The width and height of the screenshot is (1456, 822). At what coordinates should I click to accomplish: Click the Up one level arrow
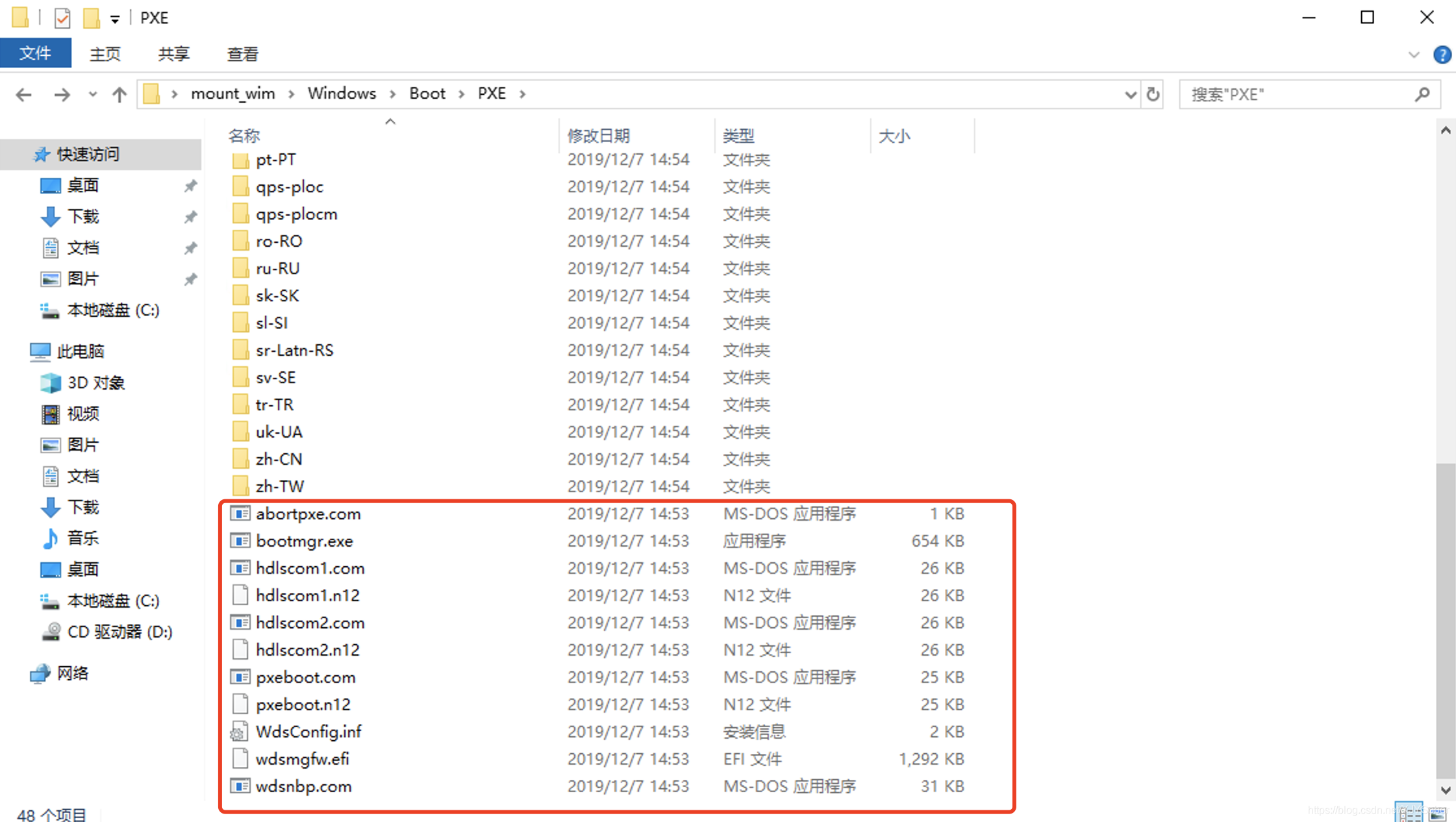click(x=119, y=95)
